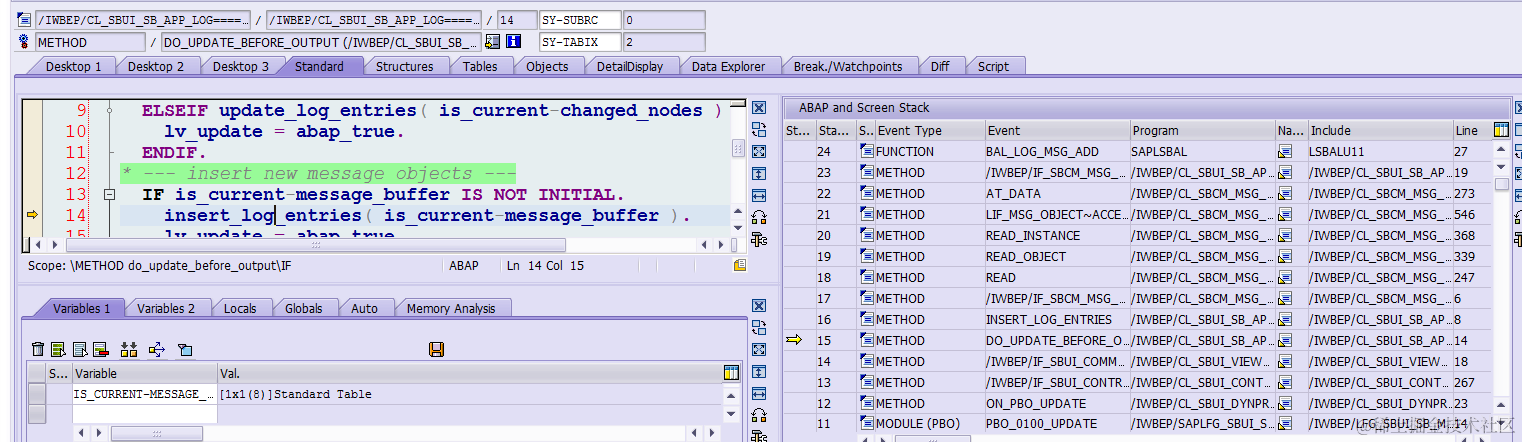Click navigate icon in BAL_LOG_MSG_ADD row
Viewport: 1522px width, 442px height.
[1285, 151]
